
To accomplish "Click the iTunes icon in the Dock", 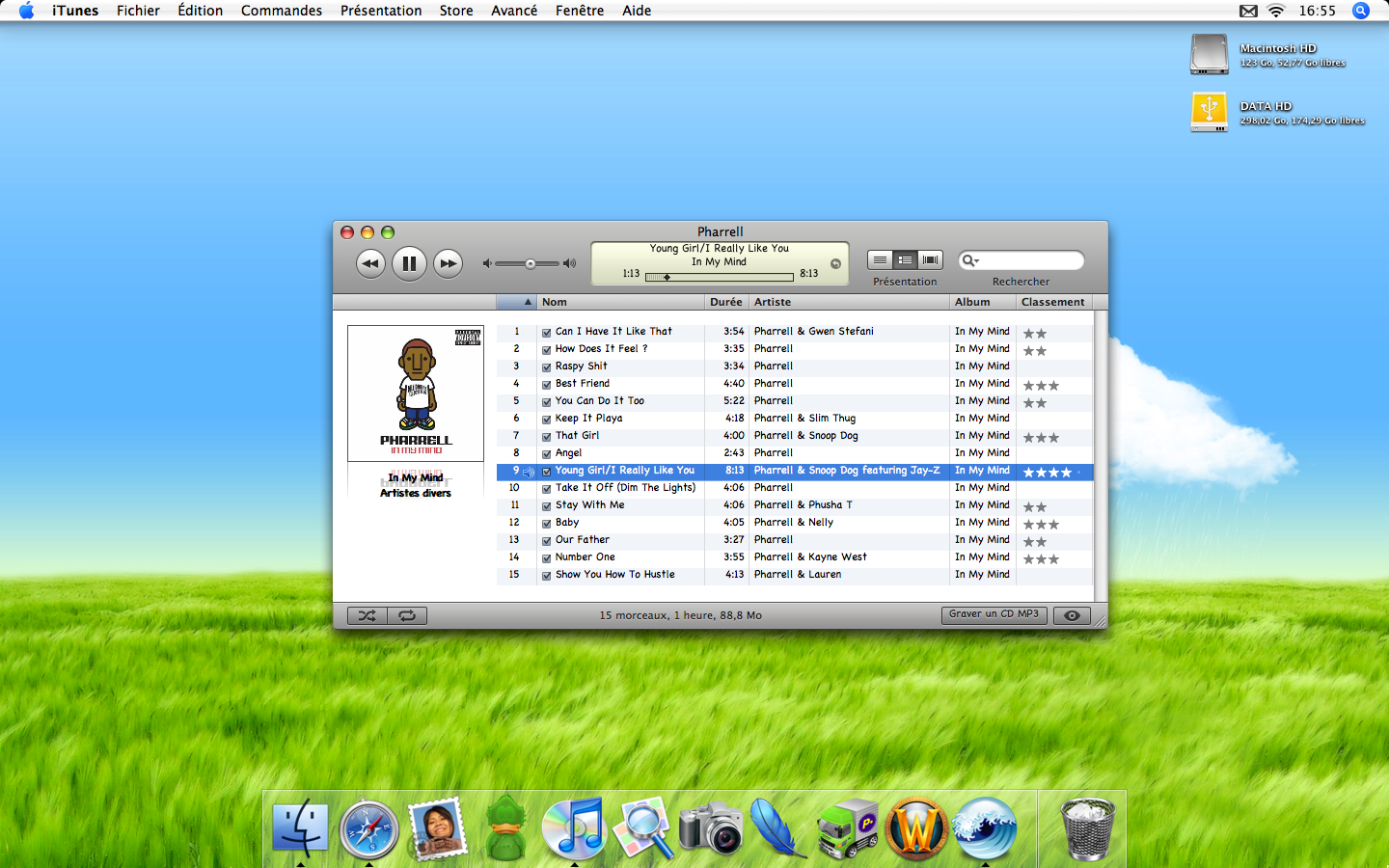I will coord(575,827).
